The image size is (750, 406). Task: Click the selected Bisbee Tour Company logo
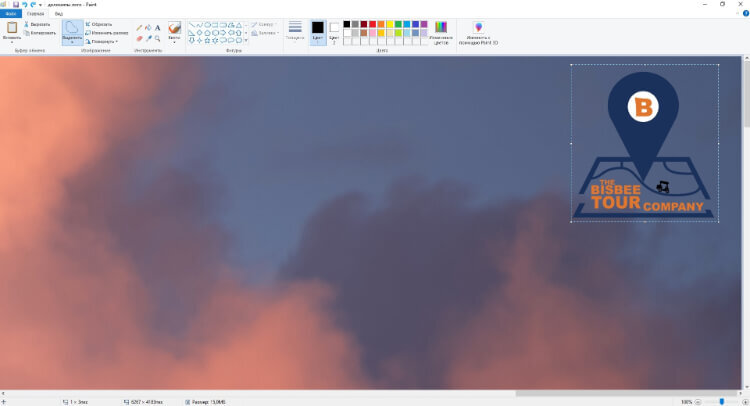(x=644, y=143)
